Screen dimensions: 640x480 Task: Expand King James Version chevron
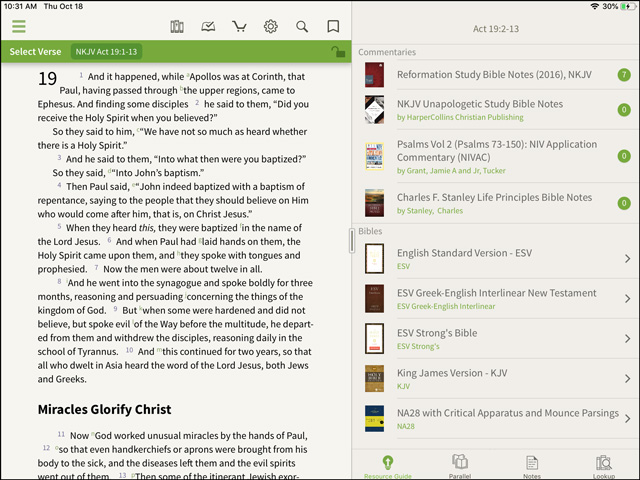[627, 378]
